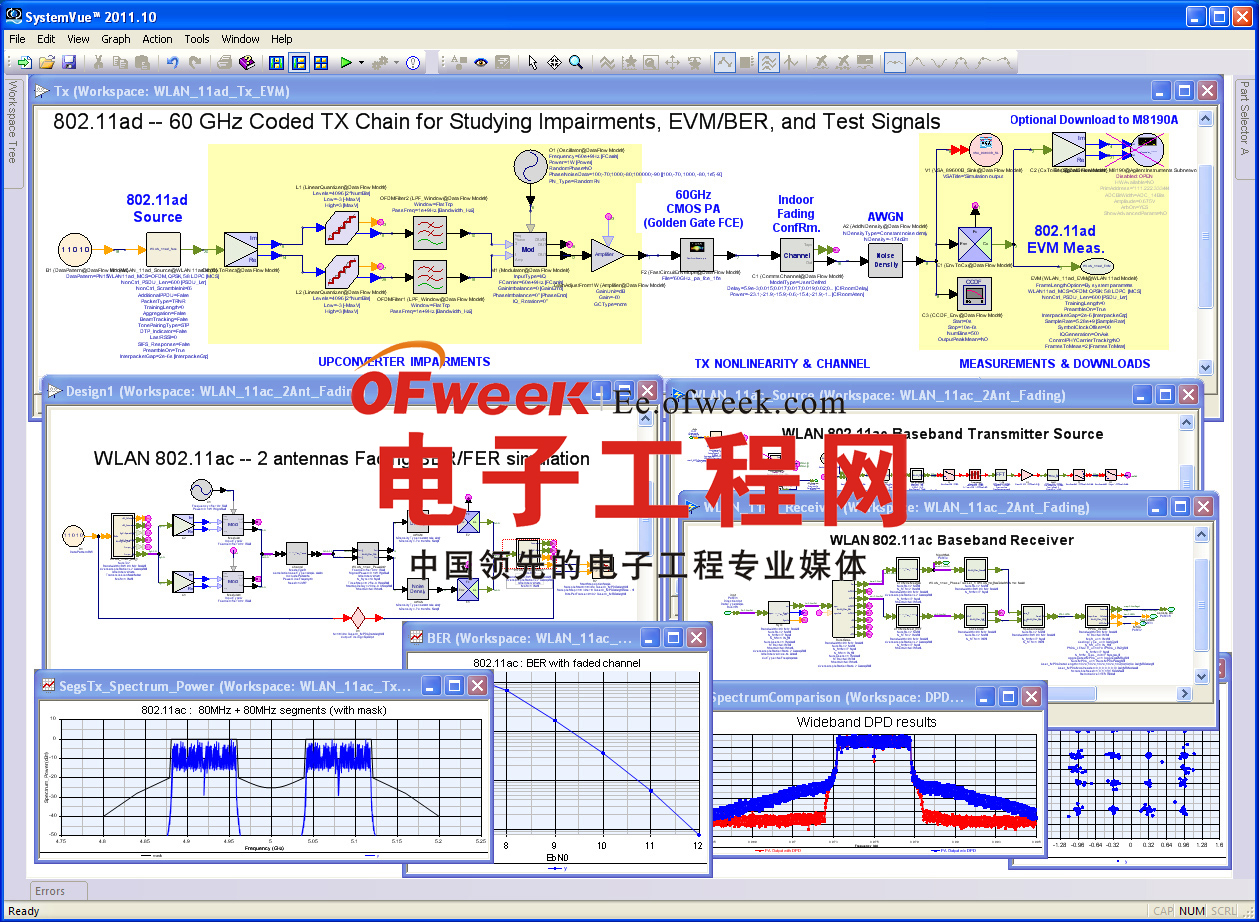Click the oscillator sine block in Tx schematic
Screen dimensions: 1259x922
[528, 167]
